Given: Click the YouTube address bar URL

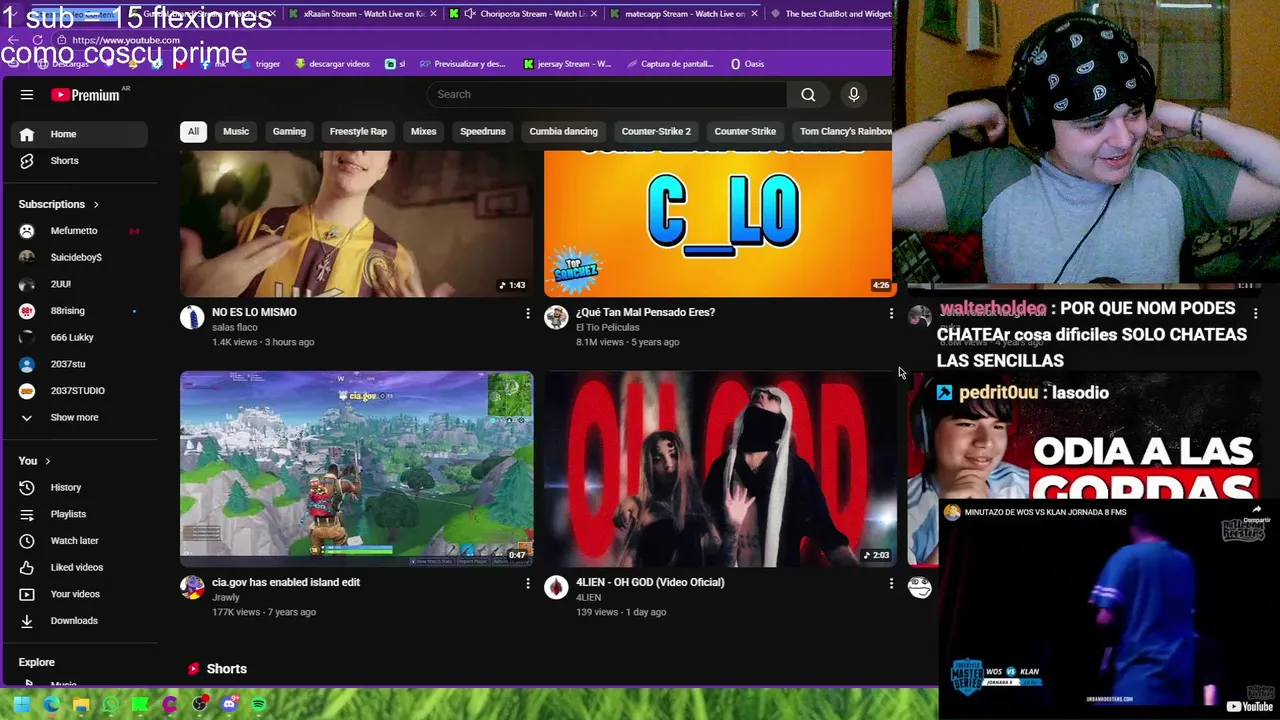Looking at the screenshot, I should [x=126, y=41].
